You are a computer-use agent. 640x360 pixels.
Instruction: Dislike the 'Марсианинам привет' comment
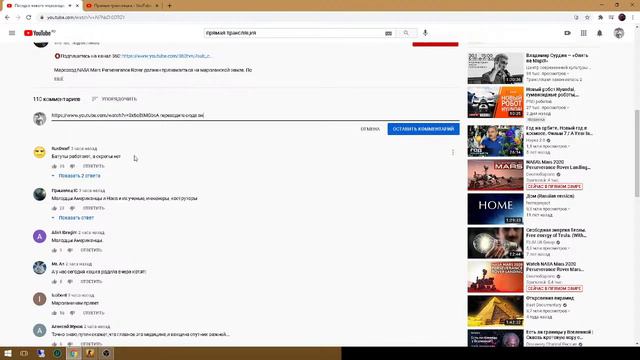pyautogui.click(x=72, y=313)
